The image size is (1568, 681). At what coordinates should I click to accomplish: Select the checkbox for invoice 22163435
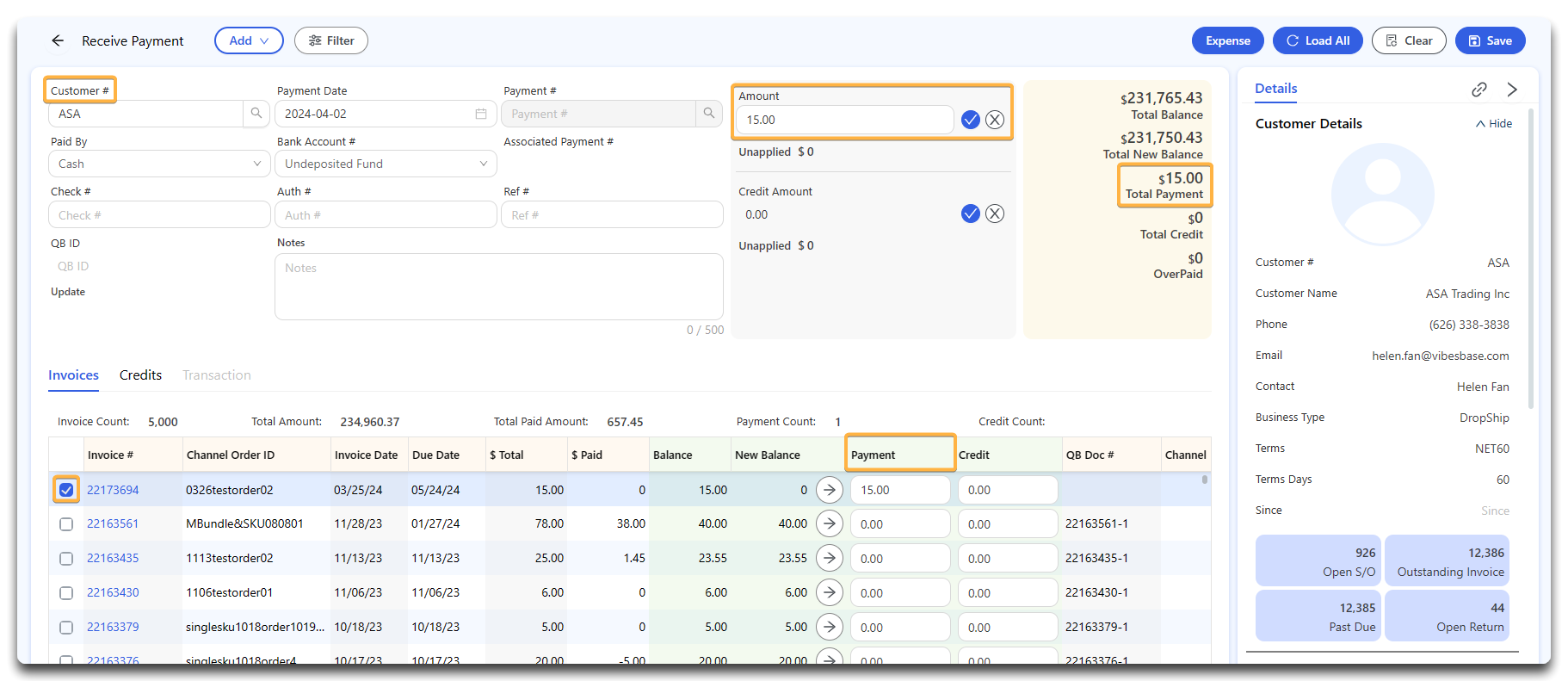coord(66,559)
